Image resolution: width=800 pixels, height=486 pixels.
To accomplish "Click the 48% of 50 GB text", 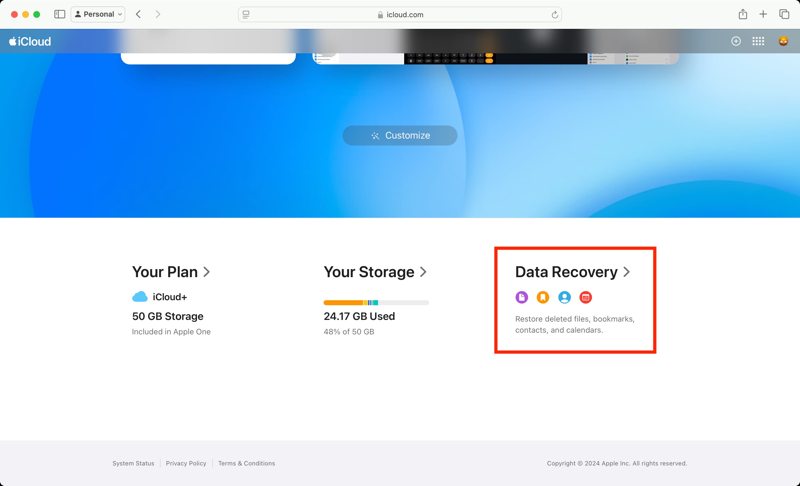I will click(349, 331).
